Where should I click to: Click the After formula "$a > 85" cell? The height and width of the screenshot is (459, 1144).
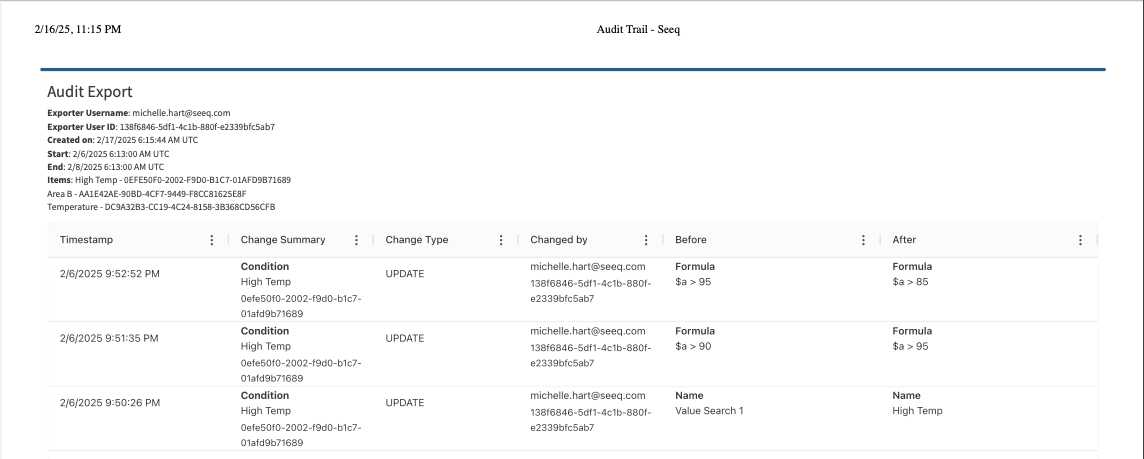(912, 282)
